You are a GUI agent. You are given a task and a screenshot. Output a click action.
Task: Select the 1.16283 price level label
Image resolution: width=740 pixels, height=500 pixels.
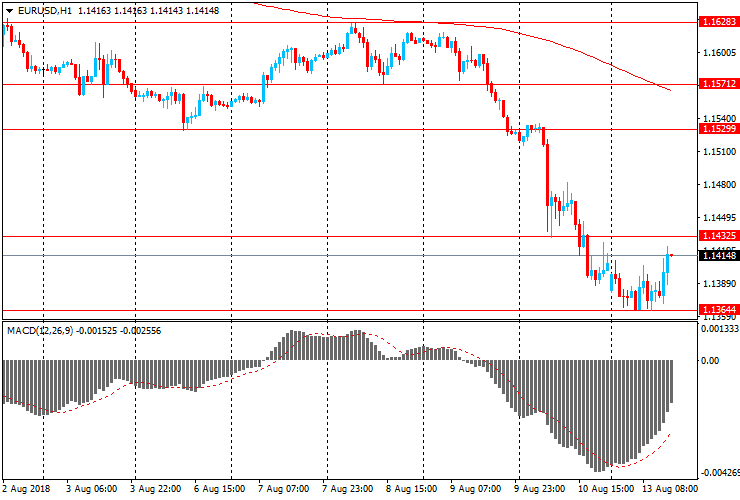point(719,22)
